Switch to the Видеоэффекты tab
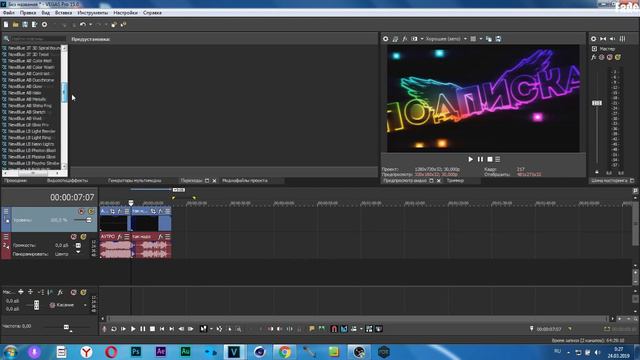640x360 pixels. 67,180
